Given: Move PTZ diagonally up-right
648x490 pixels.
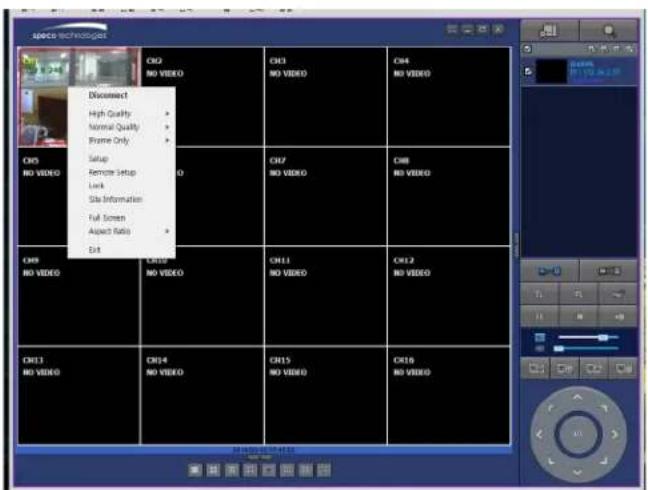Looking at the screenshot, I should pyautogui.click(x=604, y=408).
